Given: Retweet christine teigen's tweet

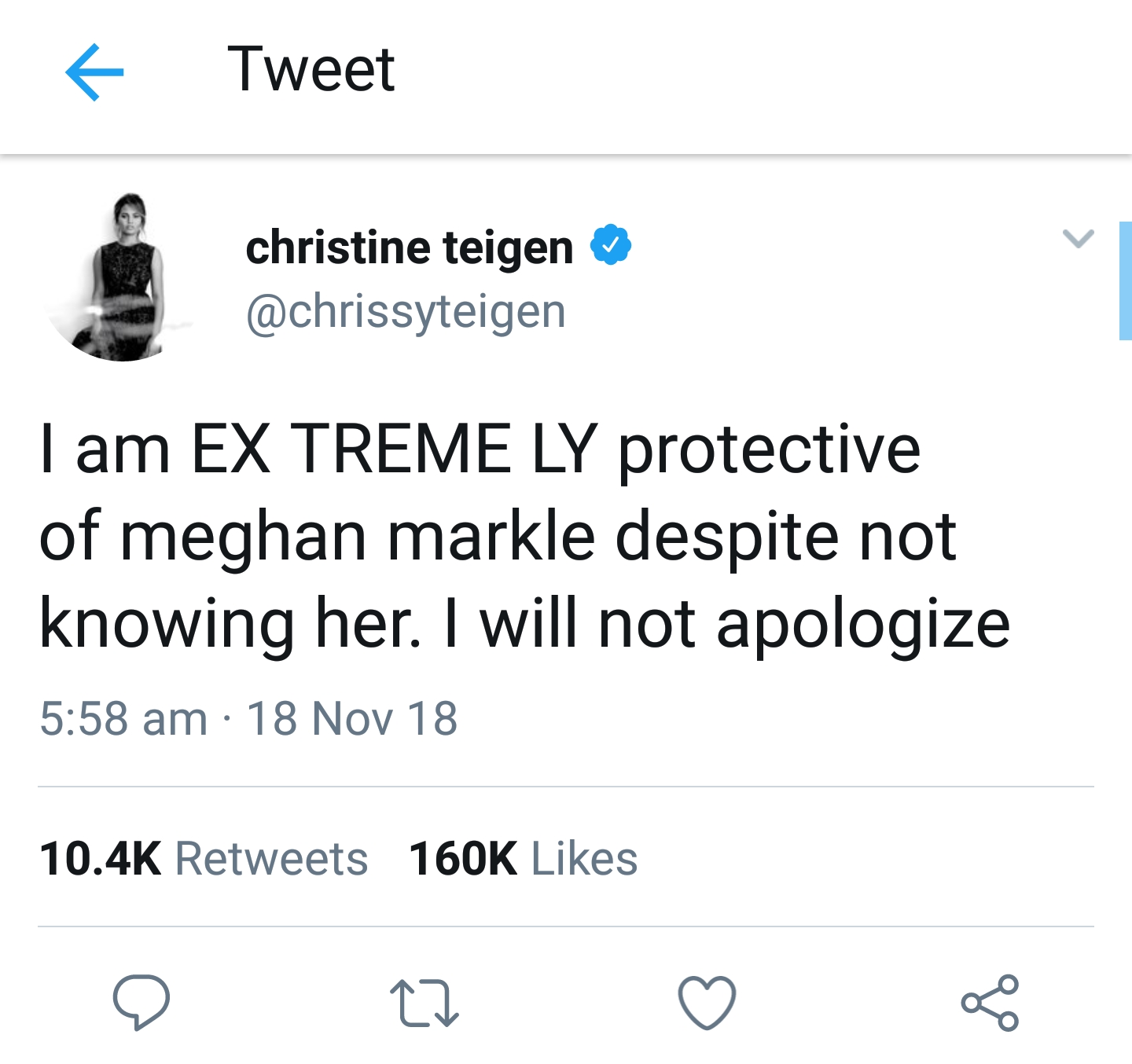Looking at the screenshot, I should (424, 1003).
